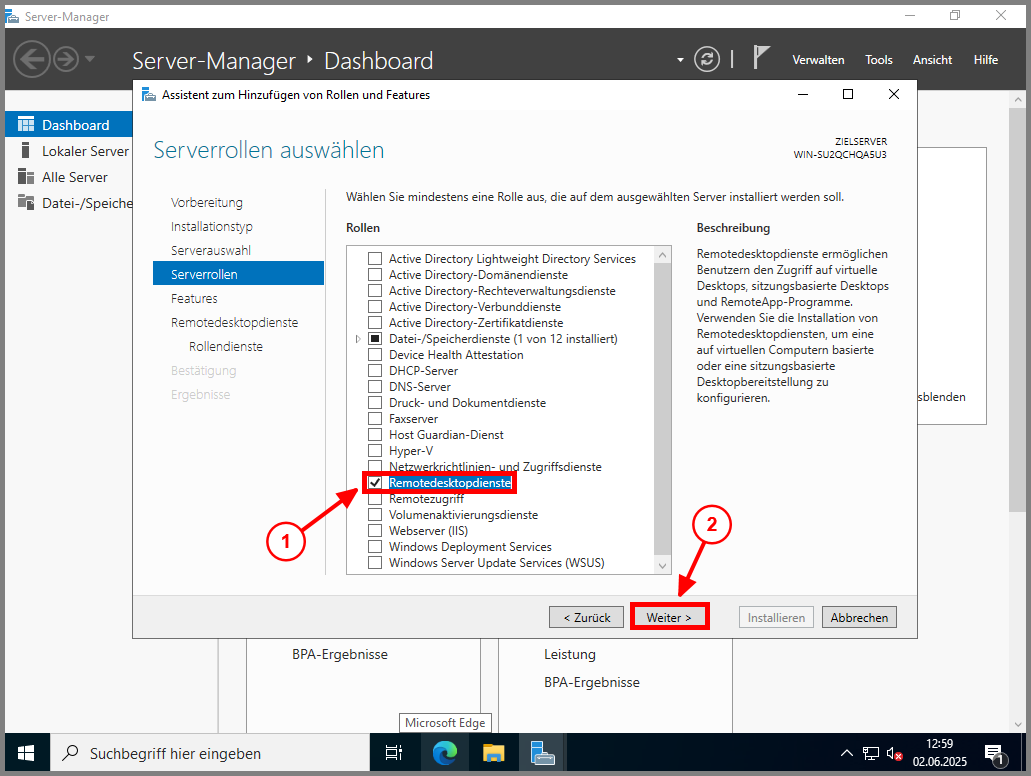Open Microsoft Edge from the taskbar

(444, 752)
